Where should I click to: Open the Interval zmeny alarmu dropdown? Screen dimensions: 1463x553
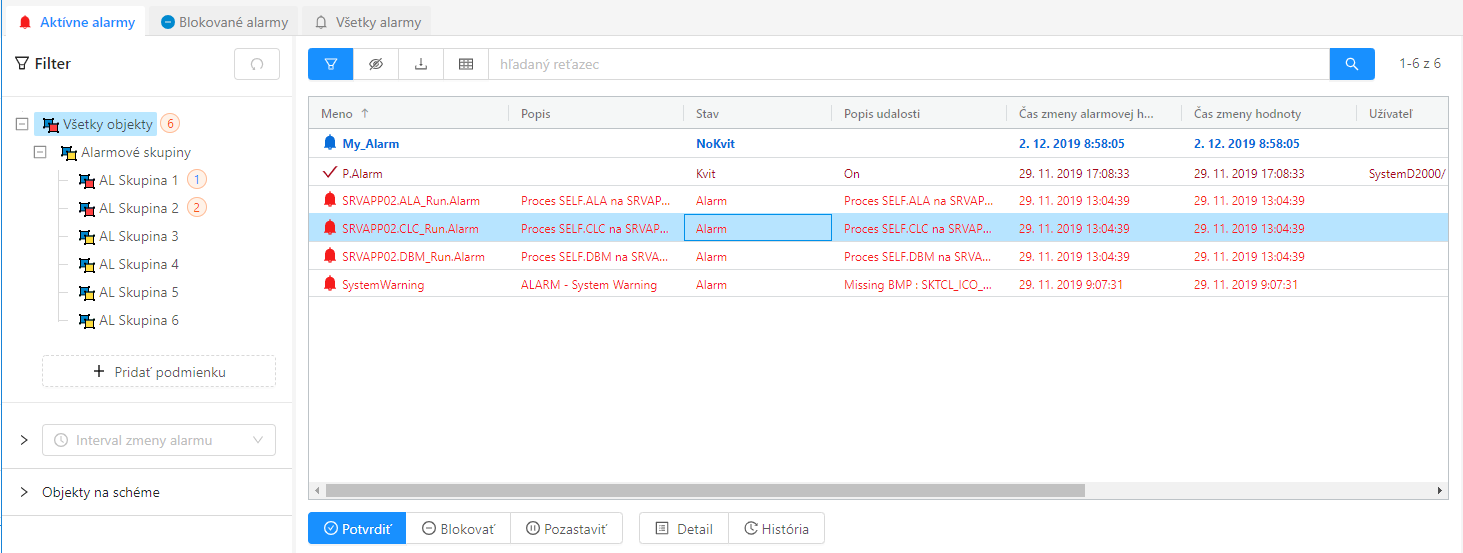coord(159,440)
